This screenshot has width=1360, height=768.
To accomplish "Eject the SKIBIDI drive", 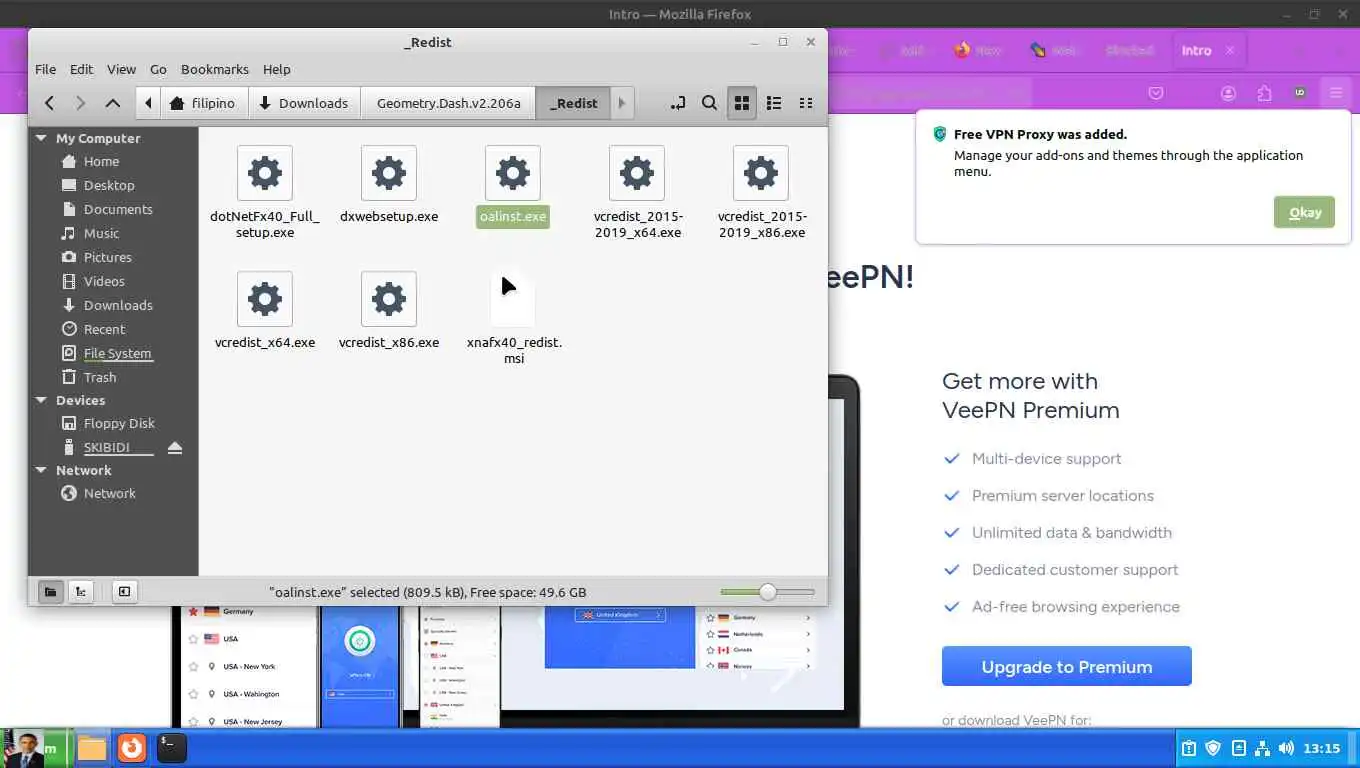I will tap(175, 447).
